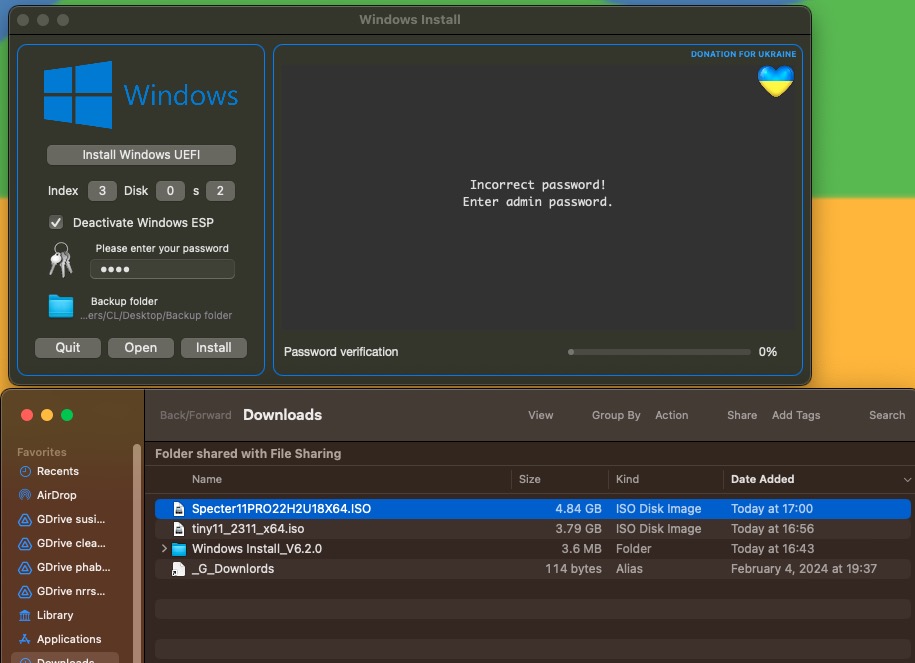Click the Password verification progress bar
Viewport: 915px width, 663px height.
658,352
